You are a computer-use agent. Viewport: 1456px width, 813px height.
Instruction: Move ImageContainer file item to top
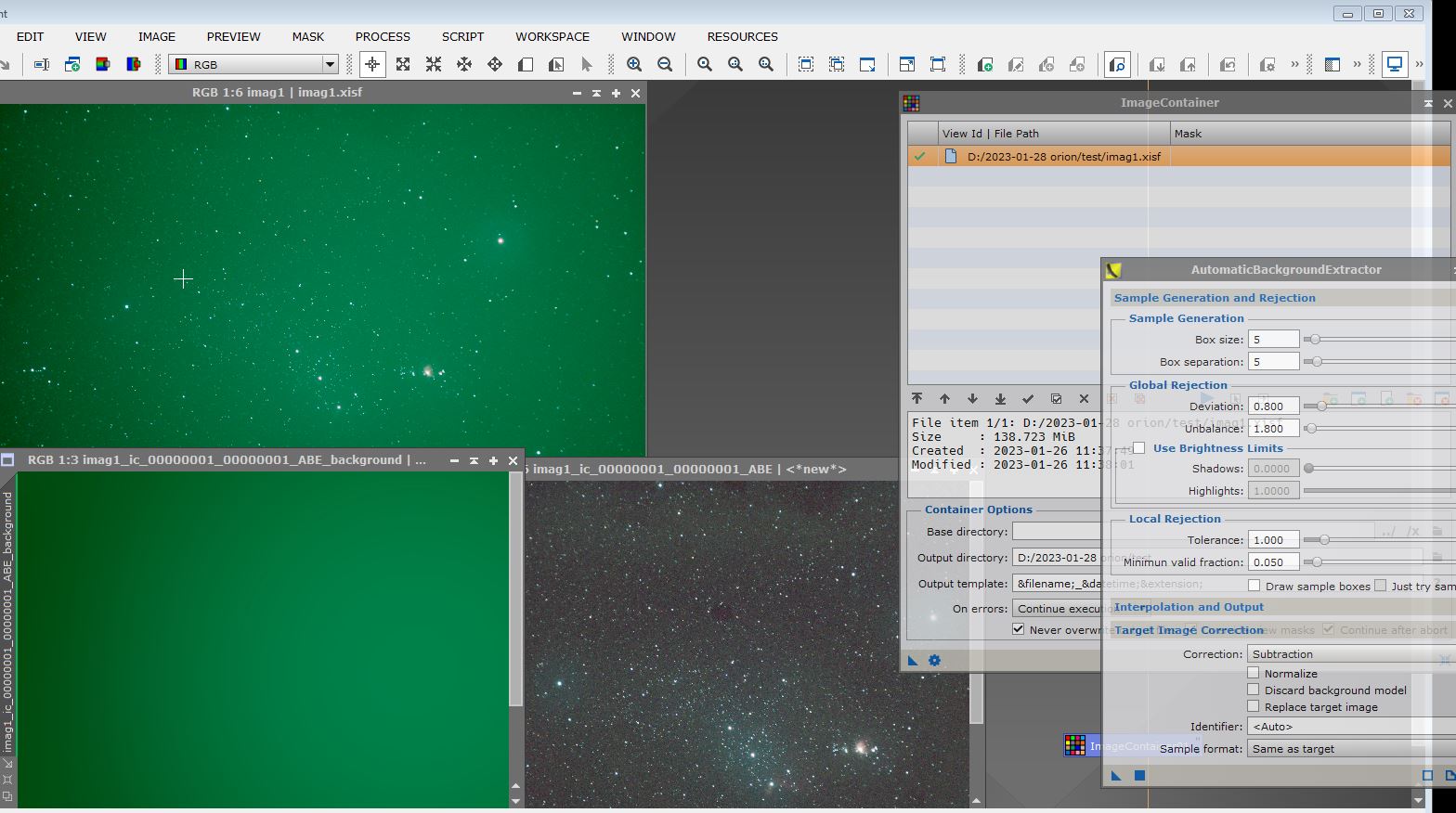(x=916, y=399)
